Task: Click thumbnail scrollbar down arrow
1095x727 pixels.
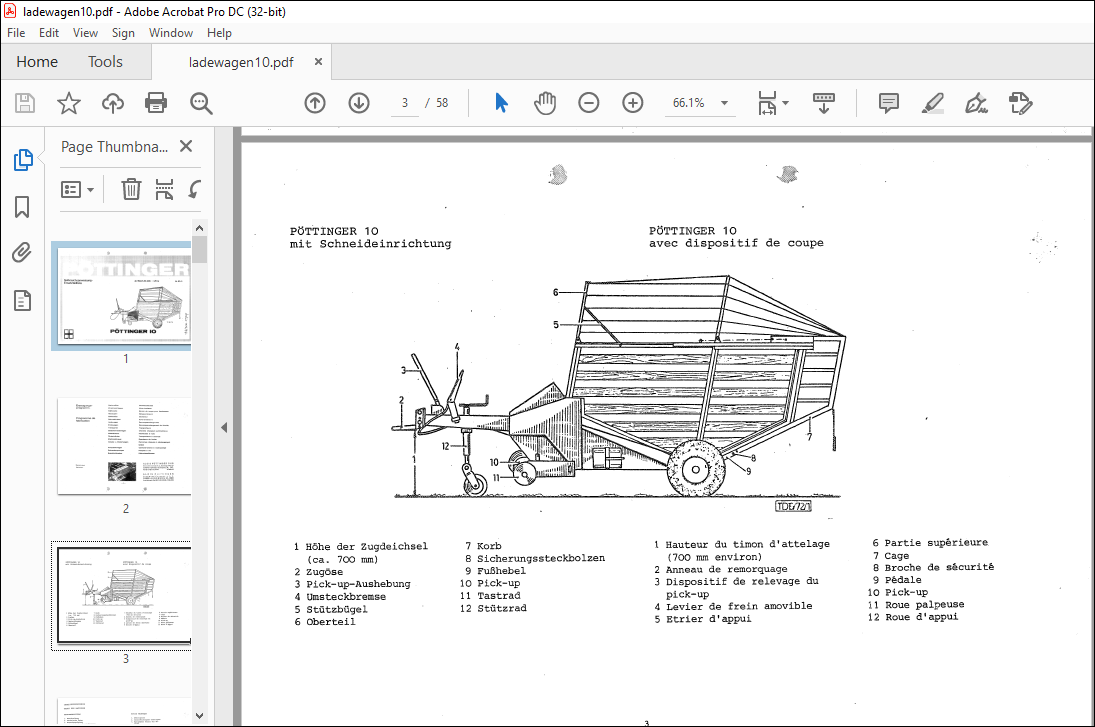Action: [200, 716]
